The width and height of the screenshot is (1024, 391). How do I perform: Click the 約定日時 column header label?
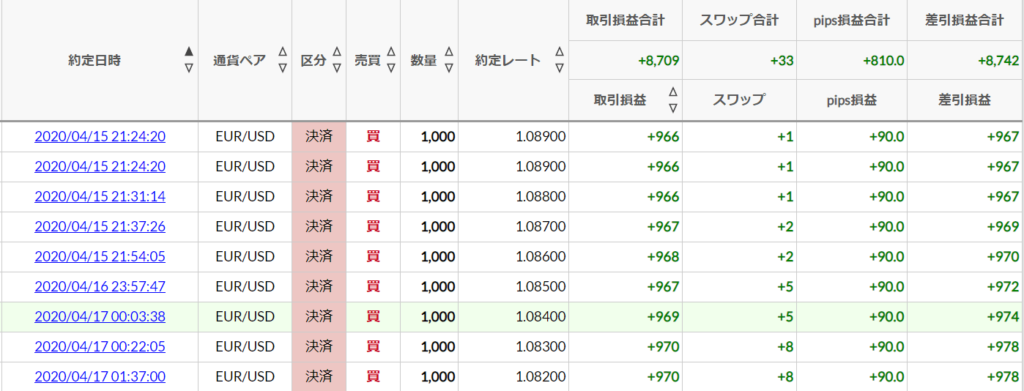pos(94,61)
